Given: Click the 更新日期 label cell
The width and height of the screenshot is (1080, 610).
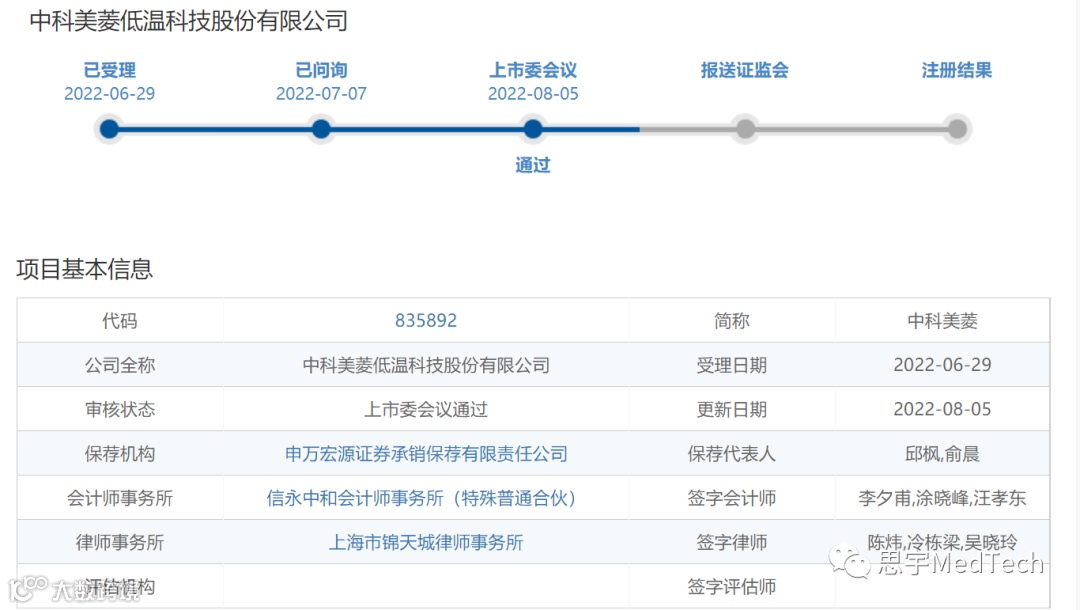Looking at the screenshot, I should coord(731,410).
